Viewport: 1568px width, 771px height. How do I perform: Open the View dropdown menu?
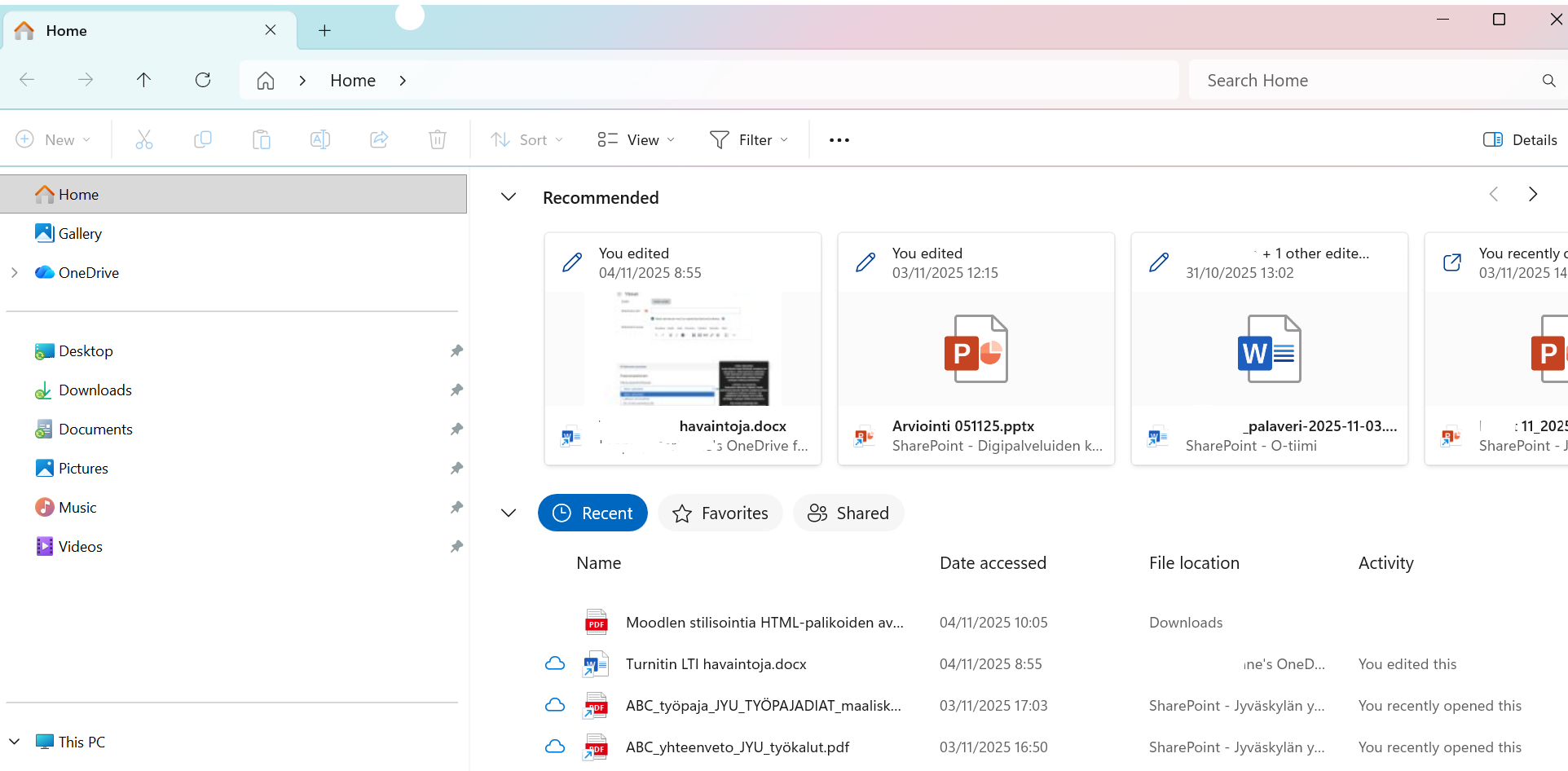636,140
